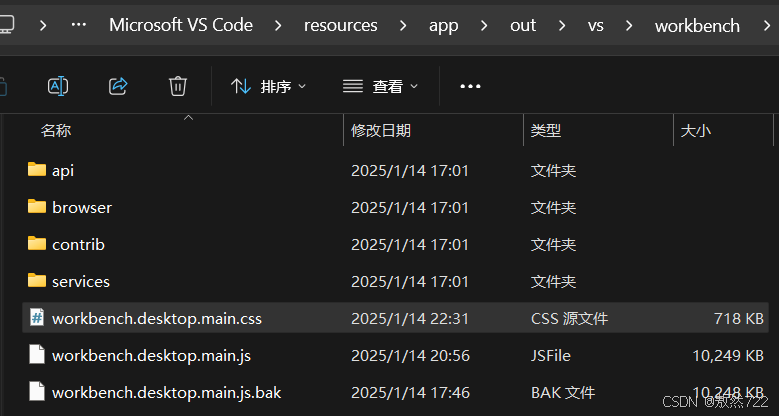Go to out breadcrumb folder
Screen dimensions: 779x416
[x=523, y=25]
